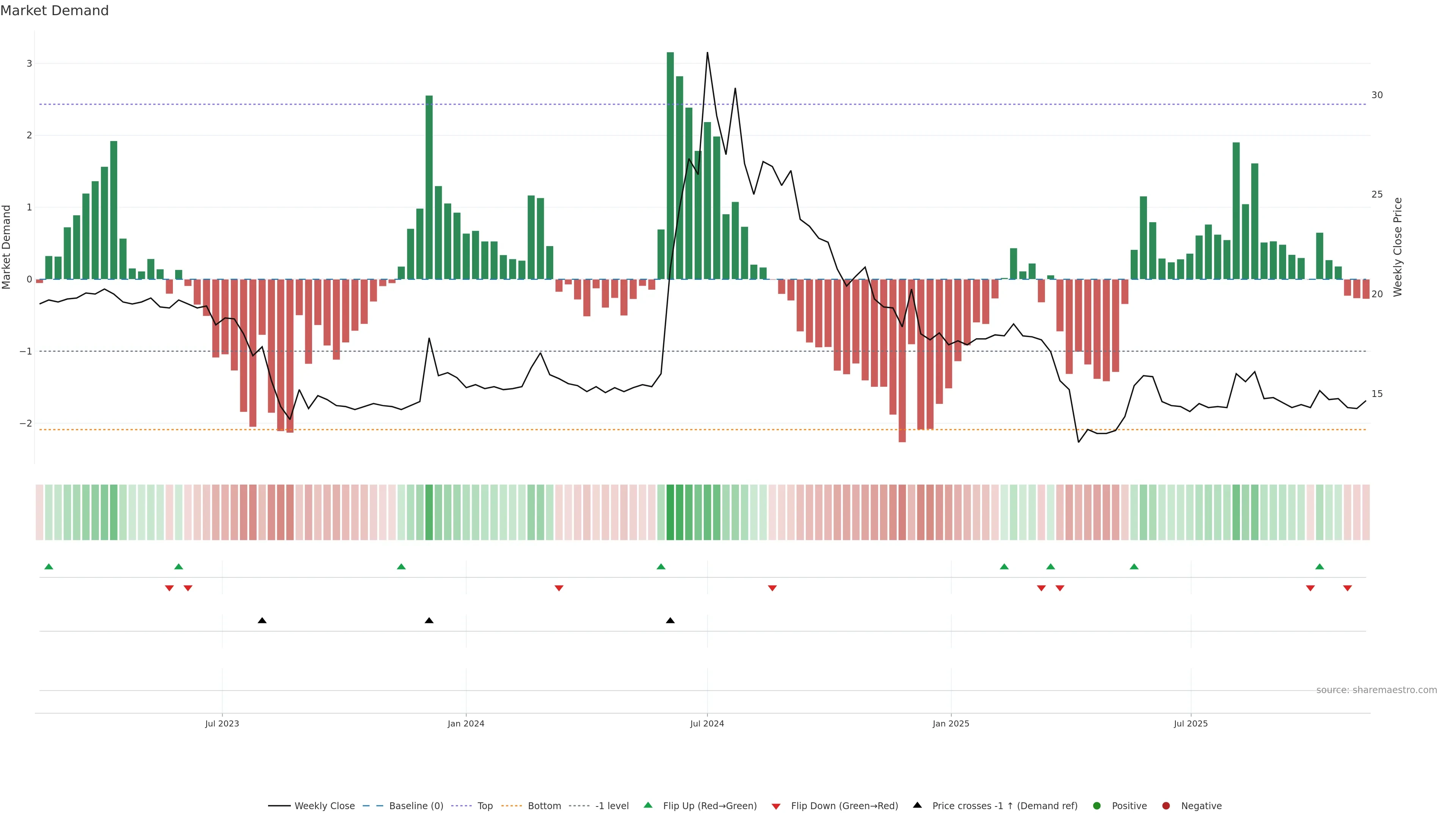Image resolution: width=1456 pixels, height=819 pixels.
Task: Click the Market Demand chart title
Action: [54, 11]
